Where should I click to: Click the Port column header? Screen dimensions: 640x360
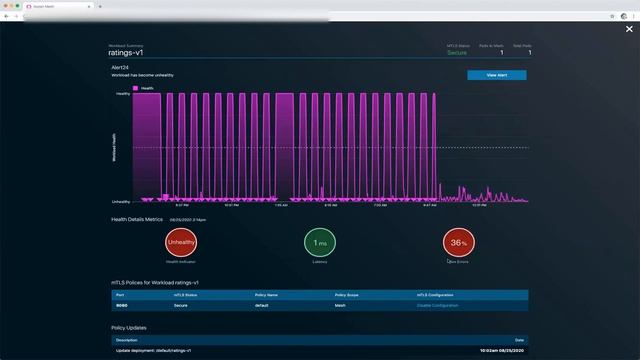click(120, 295)
